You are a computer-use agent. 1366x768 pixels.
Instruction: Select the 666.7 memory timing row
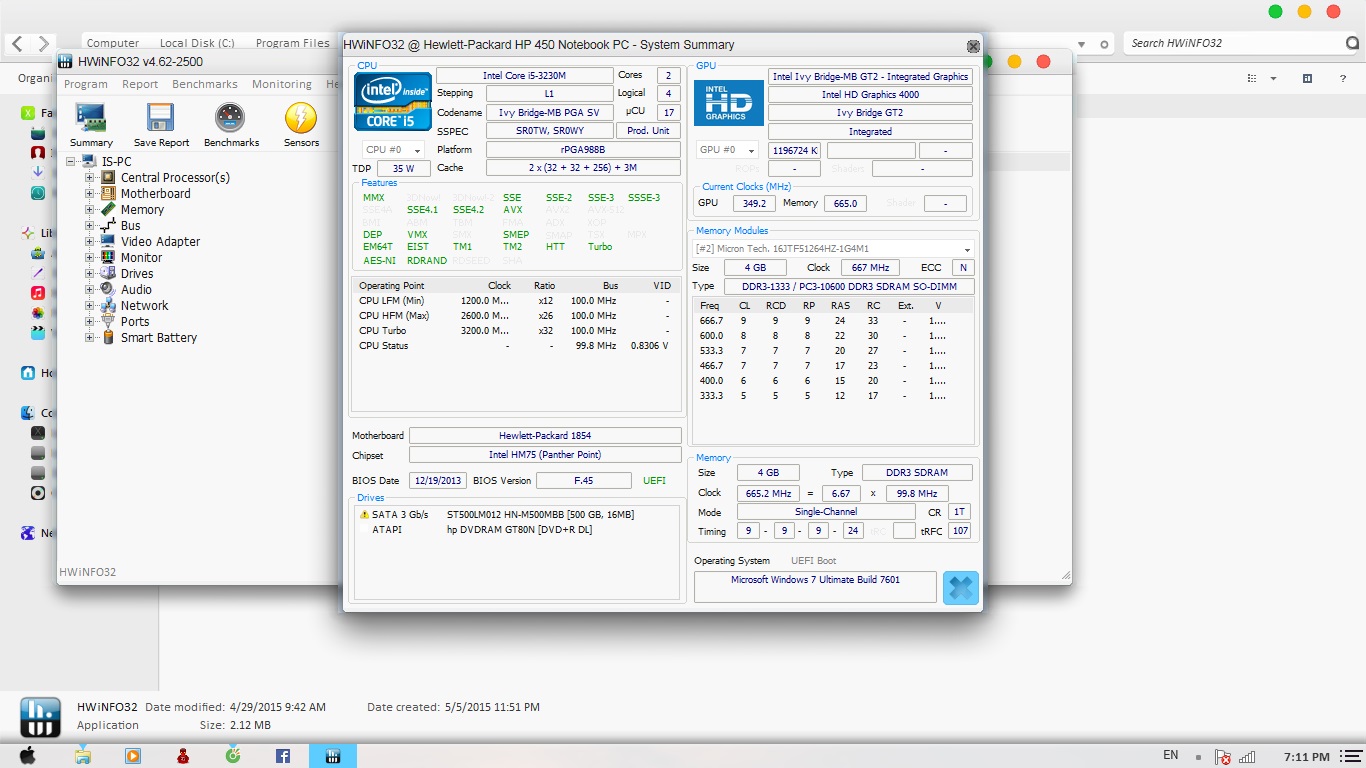click(x=832, y=321)
